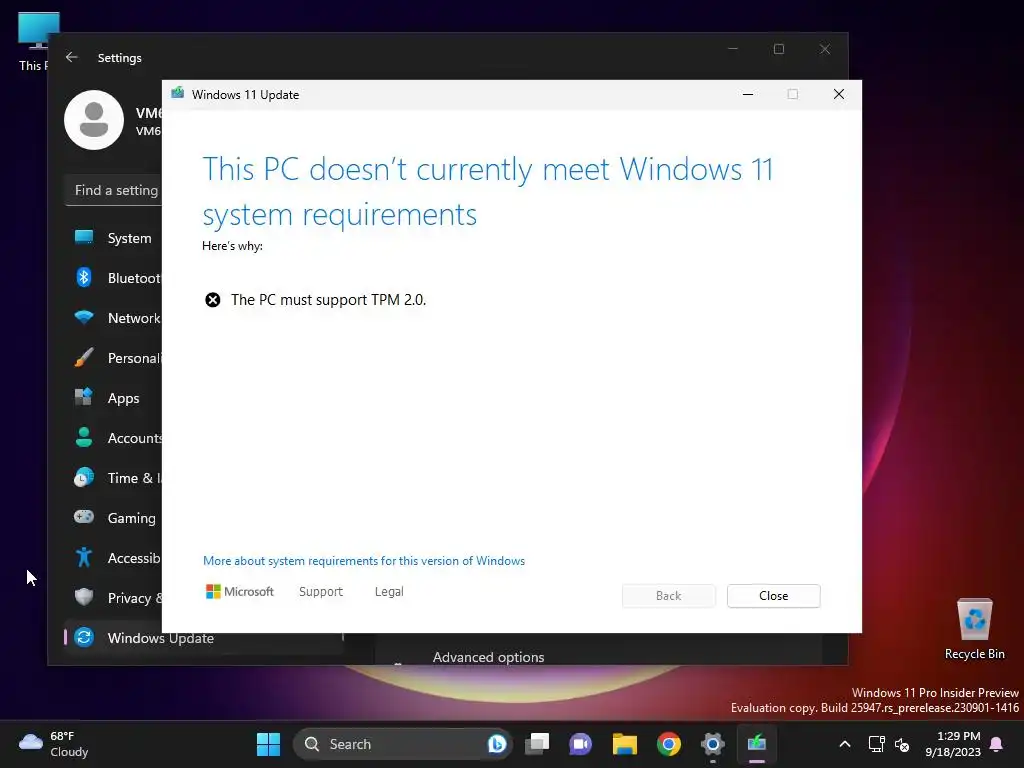This screenshot has width=1024, height=768.
Task: Open Gaming in Settings sidebar
Action: [x=114, y=518]
